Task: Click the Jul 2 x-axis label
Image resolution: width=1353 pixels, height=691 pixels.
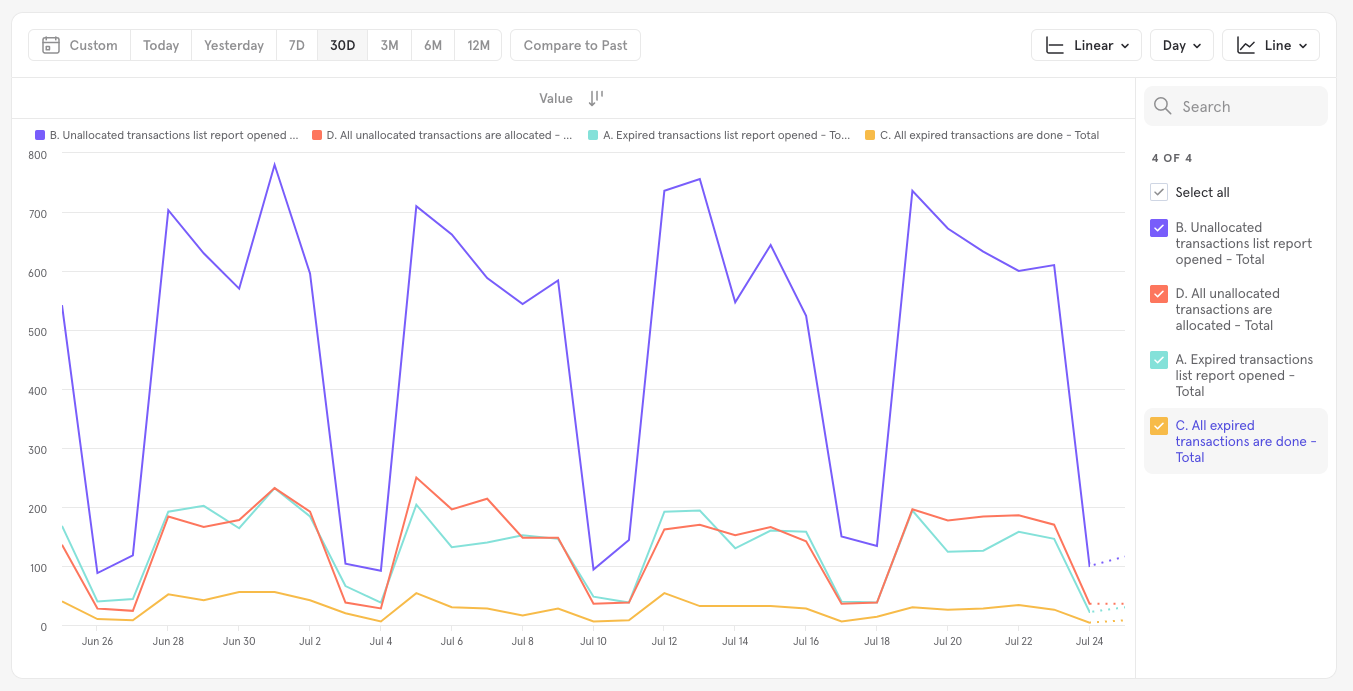Action: pyautogui.click(x=309, y=642)
